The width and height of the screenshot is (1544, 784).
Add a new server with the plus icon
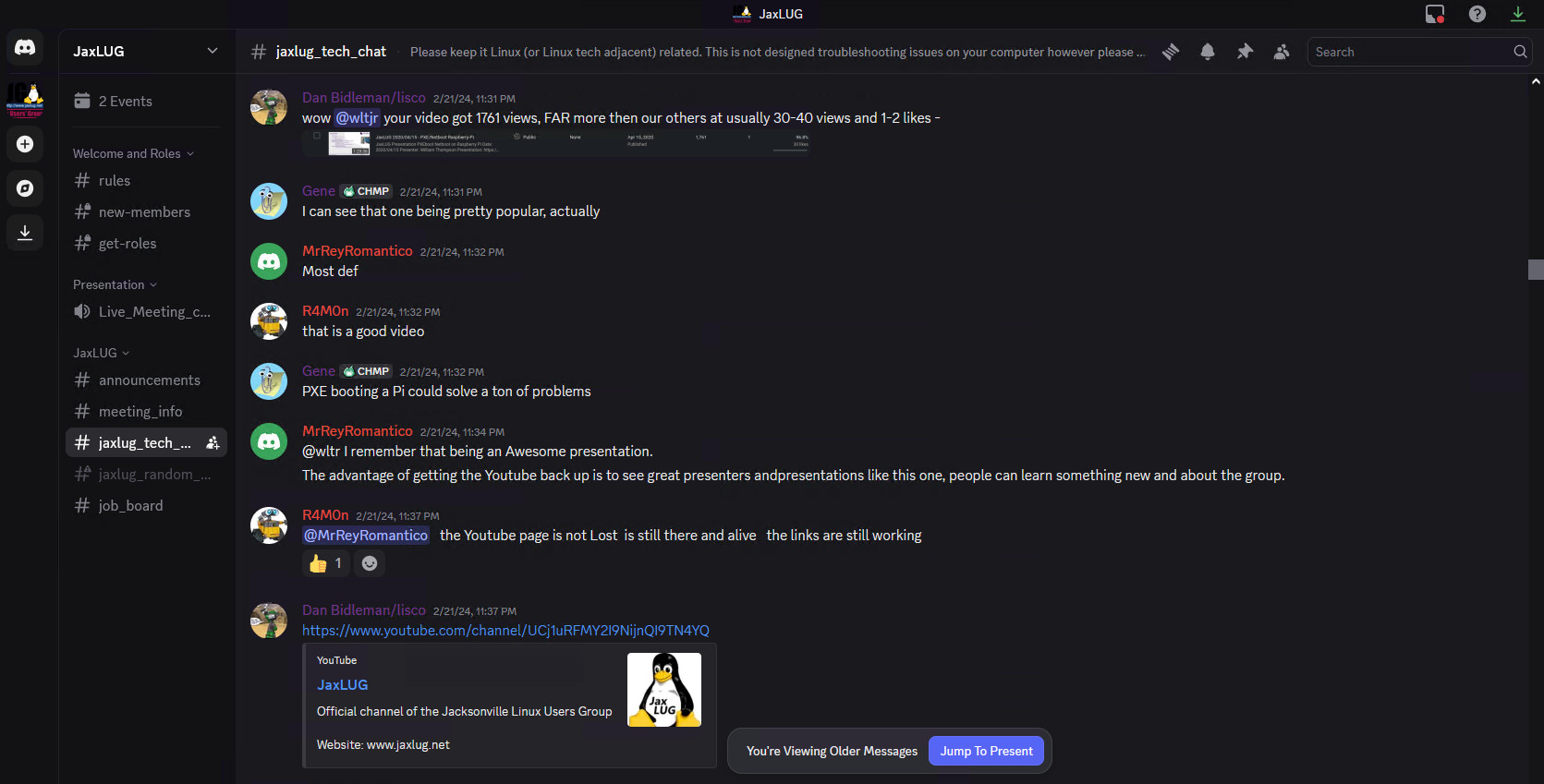pos(25,144)
